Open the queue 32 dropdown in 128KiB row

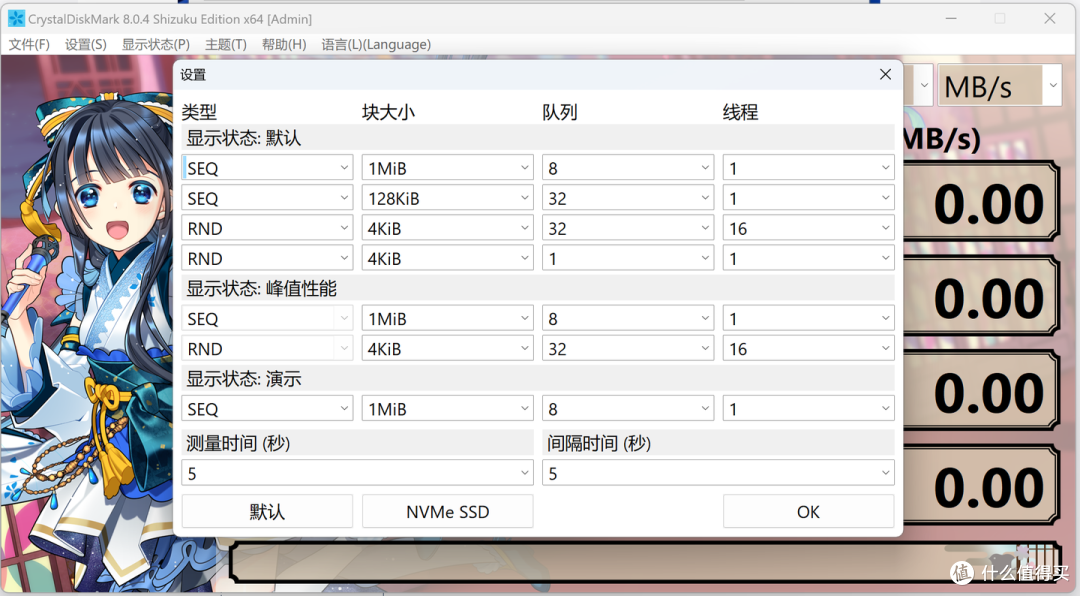tap(628, 198)
